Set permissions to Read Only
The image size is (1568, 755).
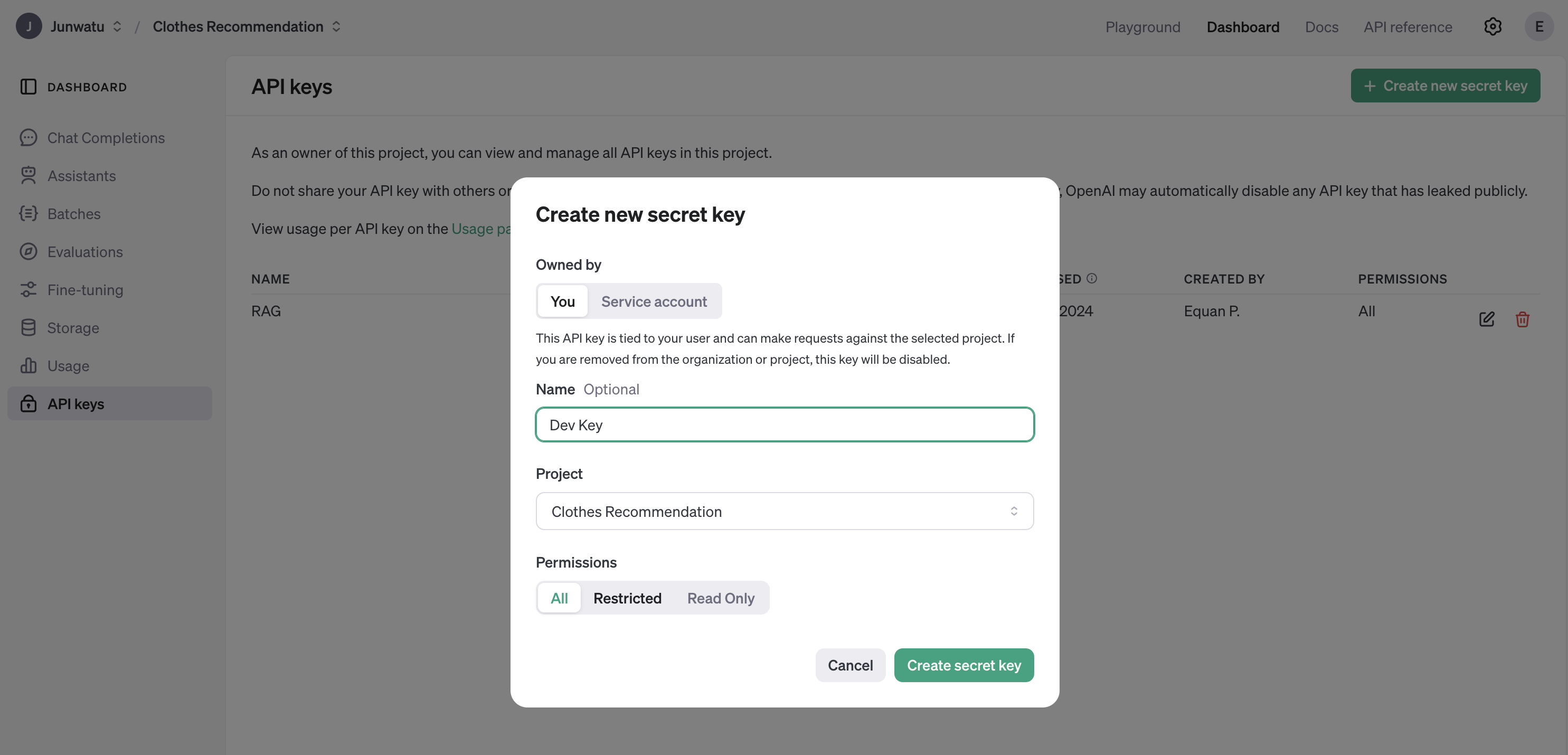pos(721,598)
